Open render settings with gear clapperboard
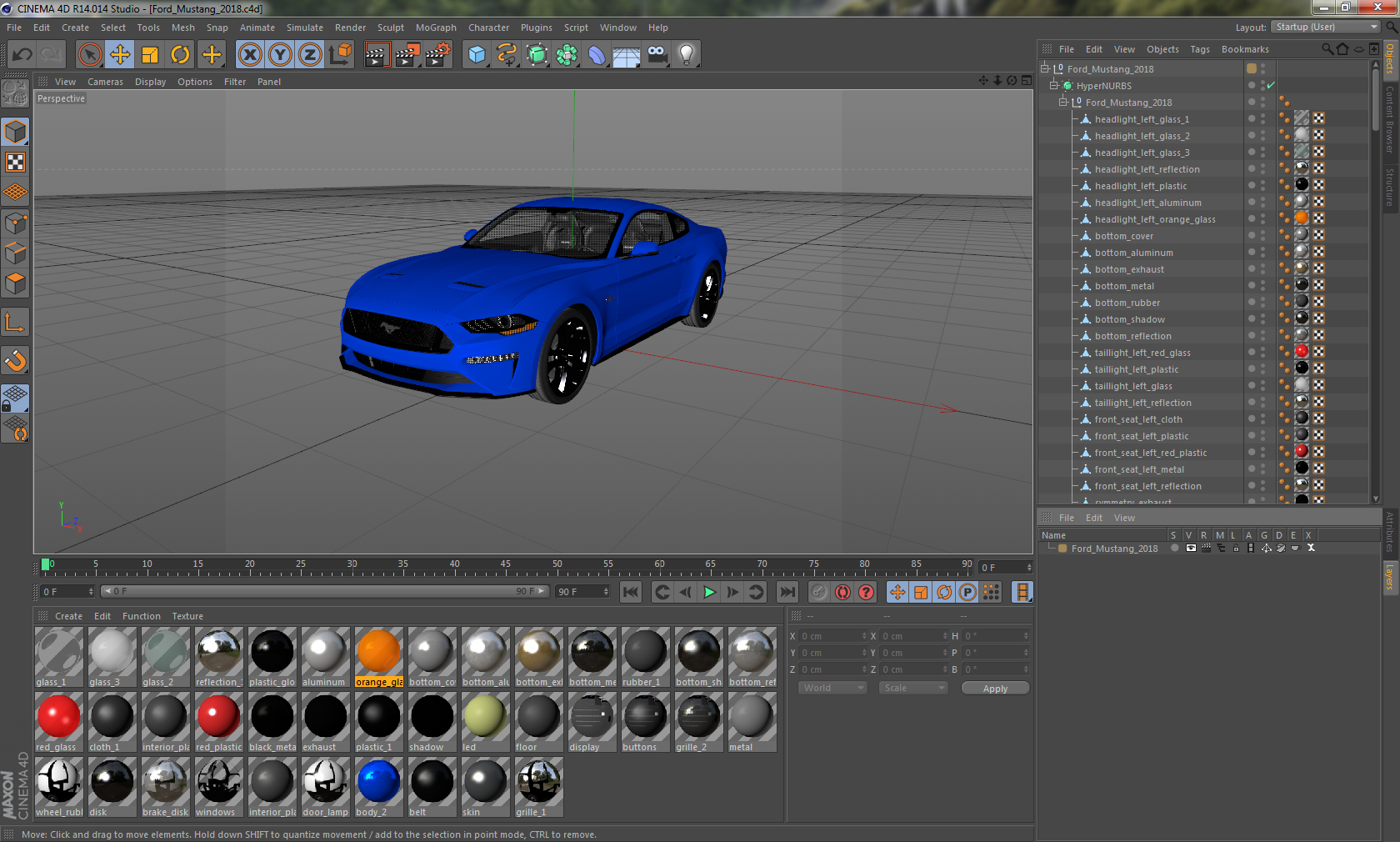 click(x=438, y=55)
